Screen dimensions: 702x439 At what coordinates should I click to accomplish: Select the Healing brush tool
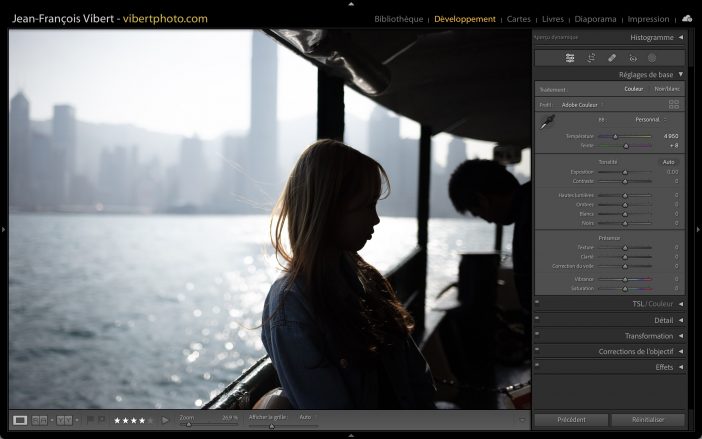point(612,58)
